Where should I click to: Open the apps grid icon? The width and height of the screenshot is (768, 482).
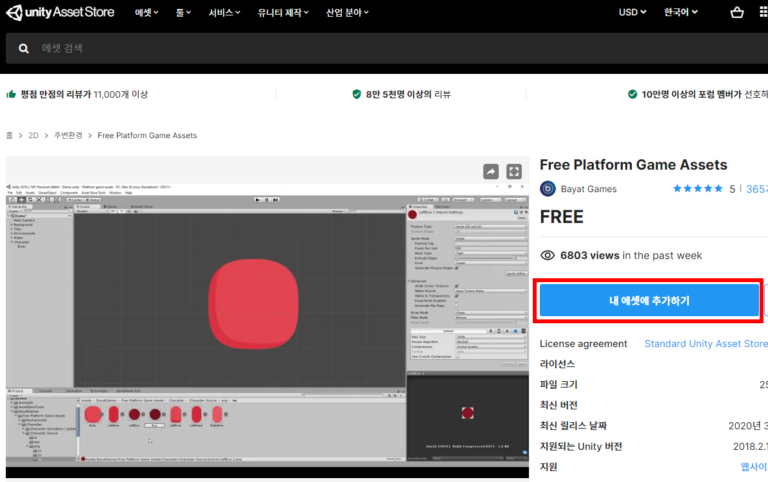763,12
